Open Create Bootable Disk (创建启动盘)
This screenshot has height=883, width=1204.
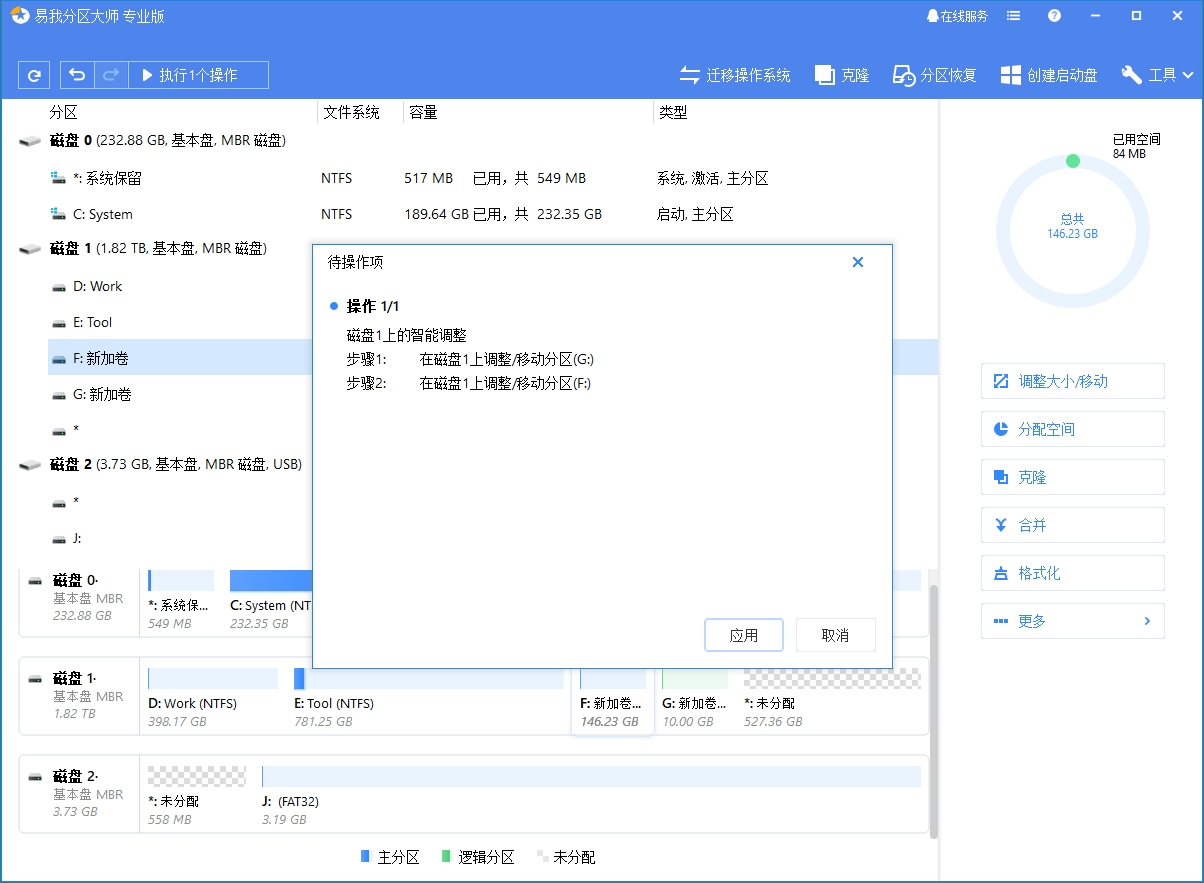[1049, 75]
